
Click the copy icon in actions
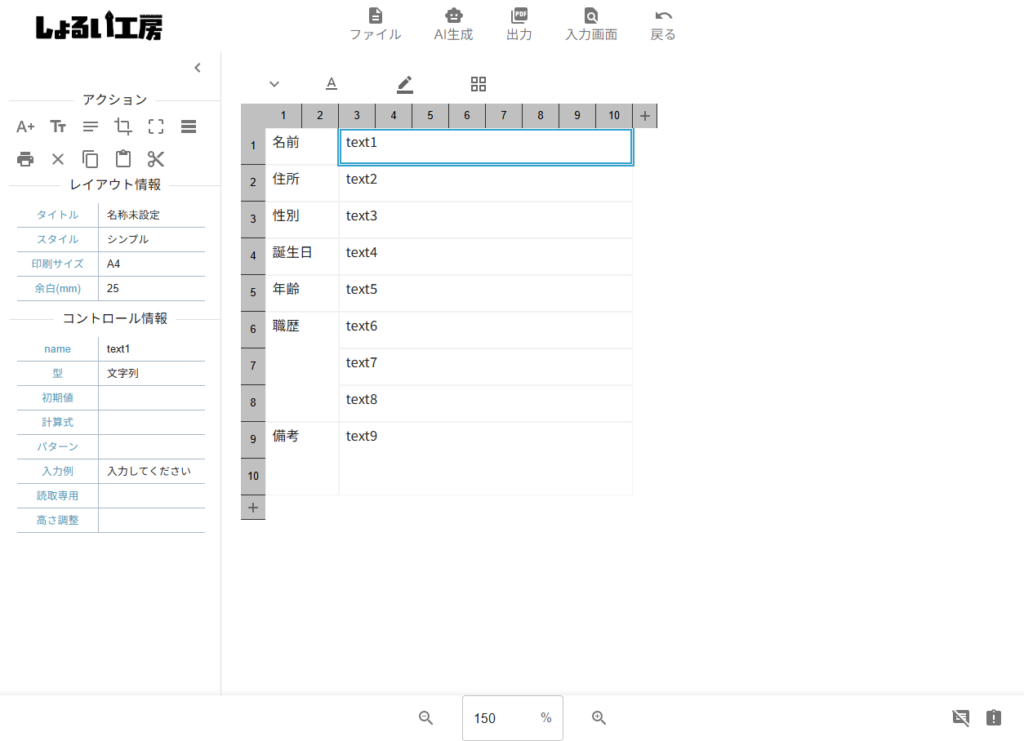coord(90,159)
